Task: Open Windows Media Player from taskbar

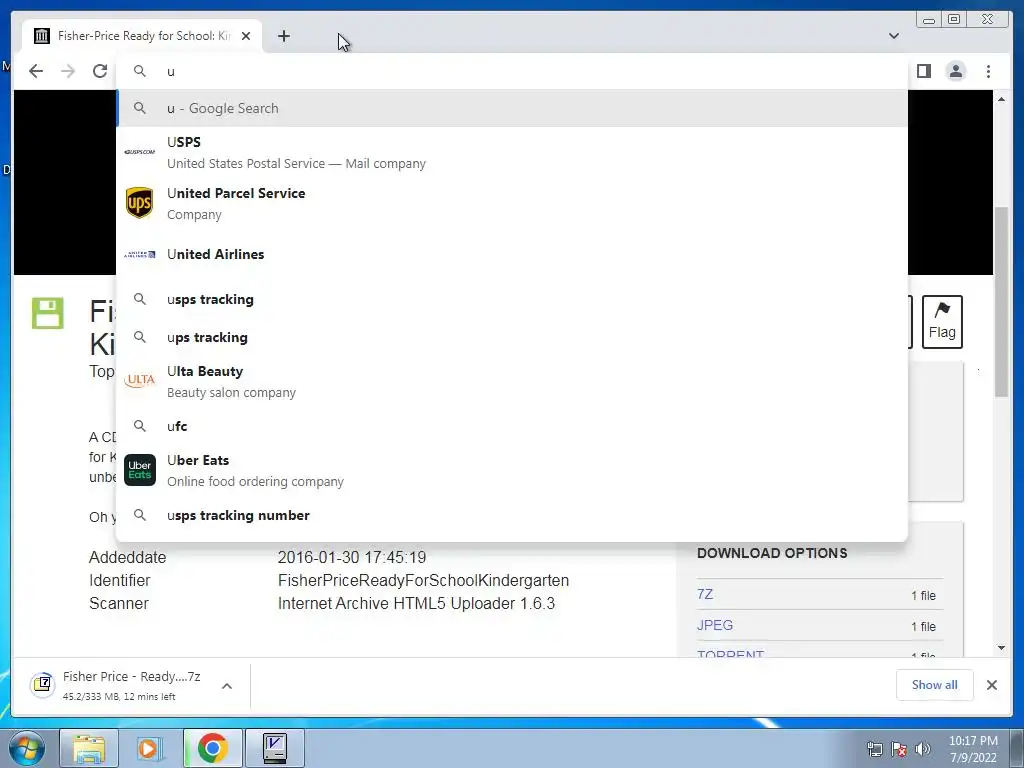Action: click(150, 748)
